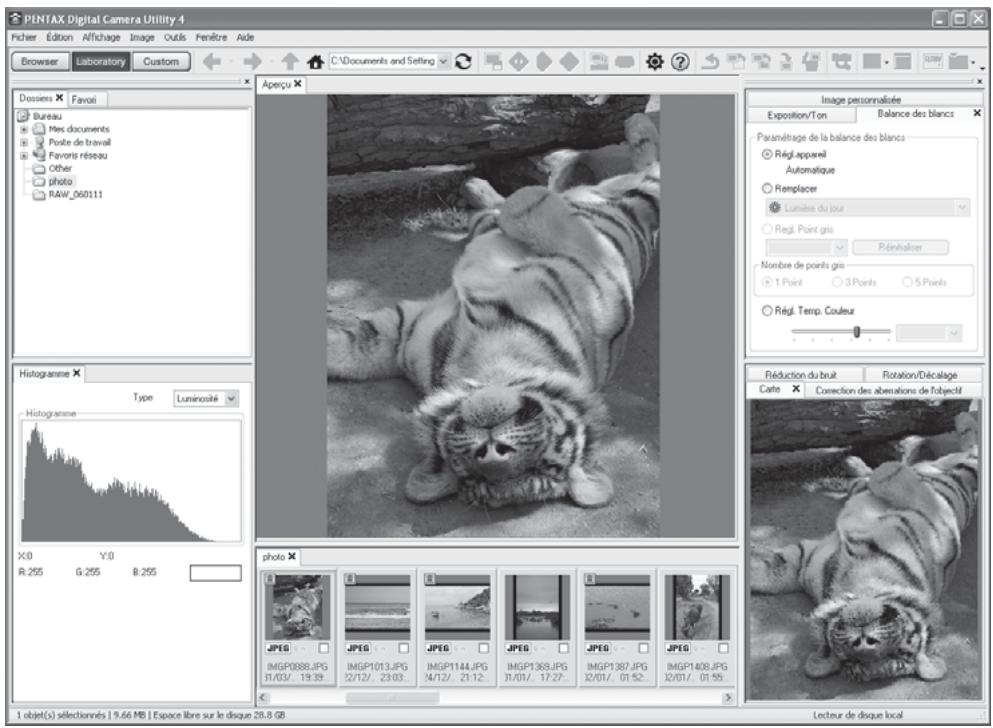This screenshot has height=728, width=993.
Task: Click the Custom mode button
Action: [161, 61]
